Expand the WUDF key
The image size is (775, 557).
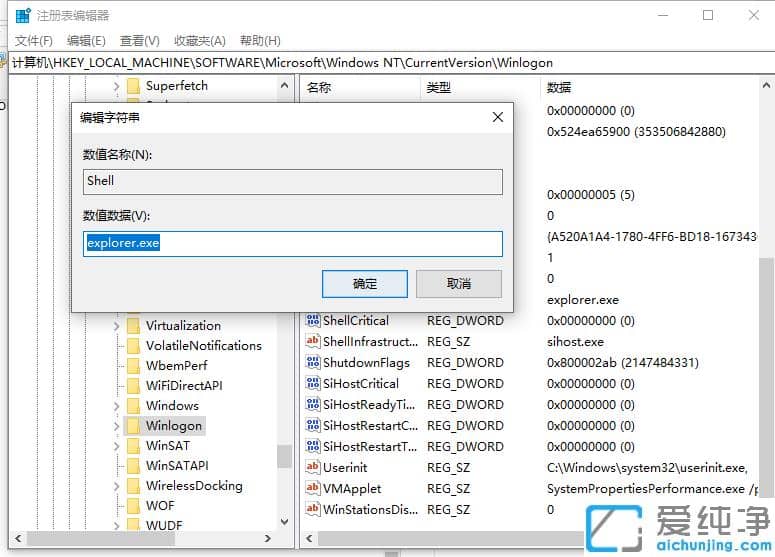point(116,525)
